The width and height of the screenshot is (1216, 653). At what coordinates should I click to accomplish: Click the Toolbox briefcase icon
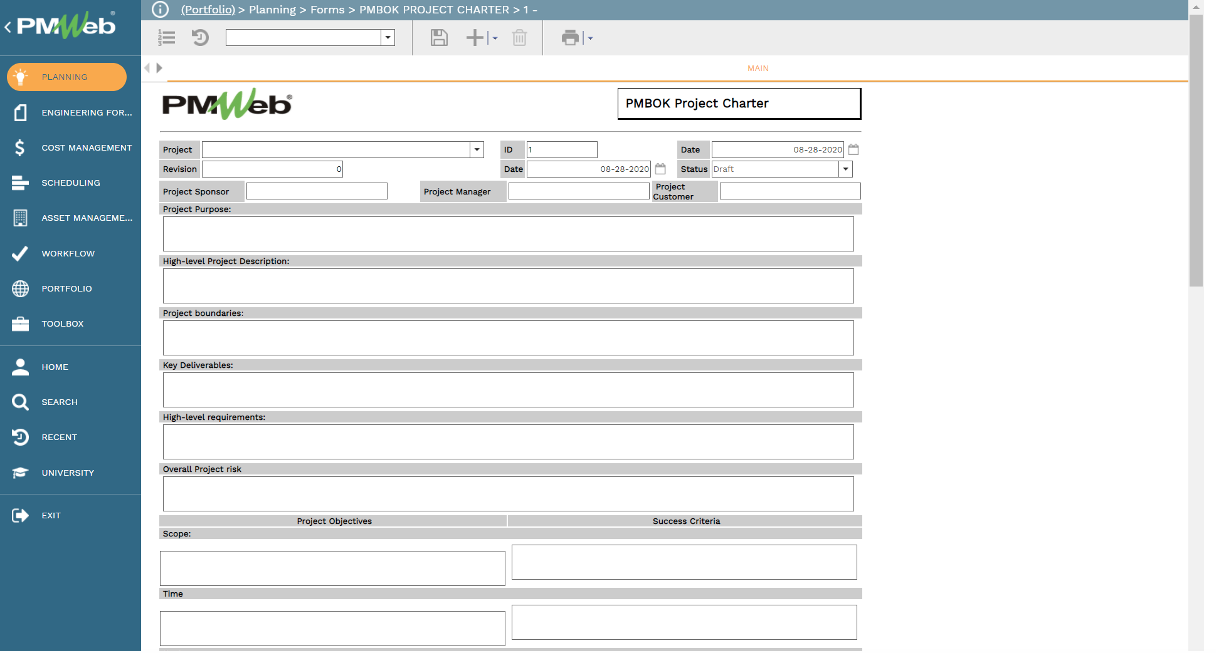pyautogui.click(x=20, y=324)
